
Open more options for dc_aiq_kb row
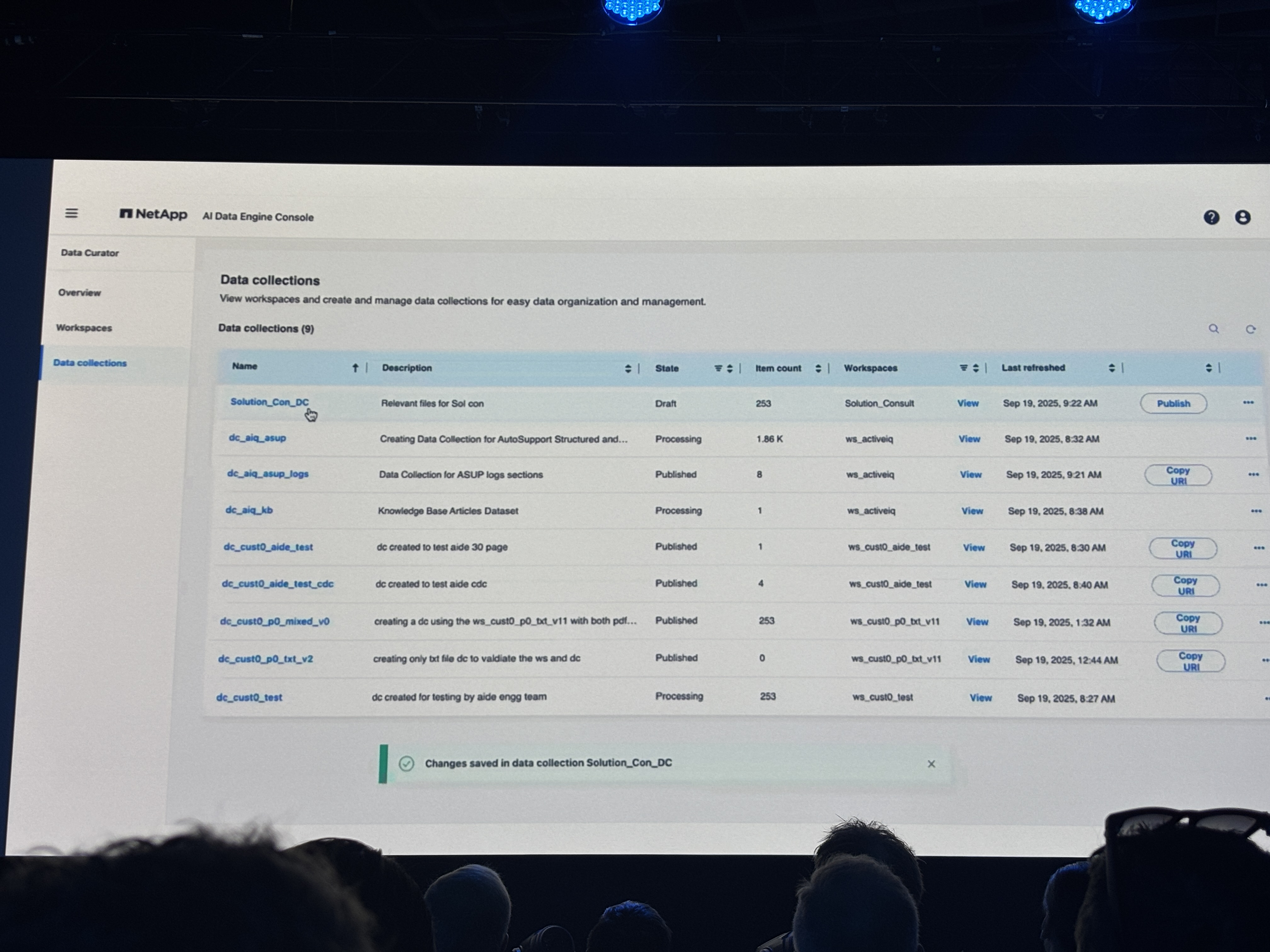pyautogui.click(x=1256, y=511)
